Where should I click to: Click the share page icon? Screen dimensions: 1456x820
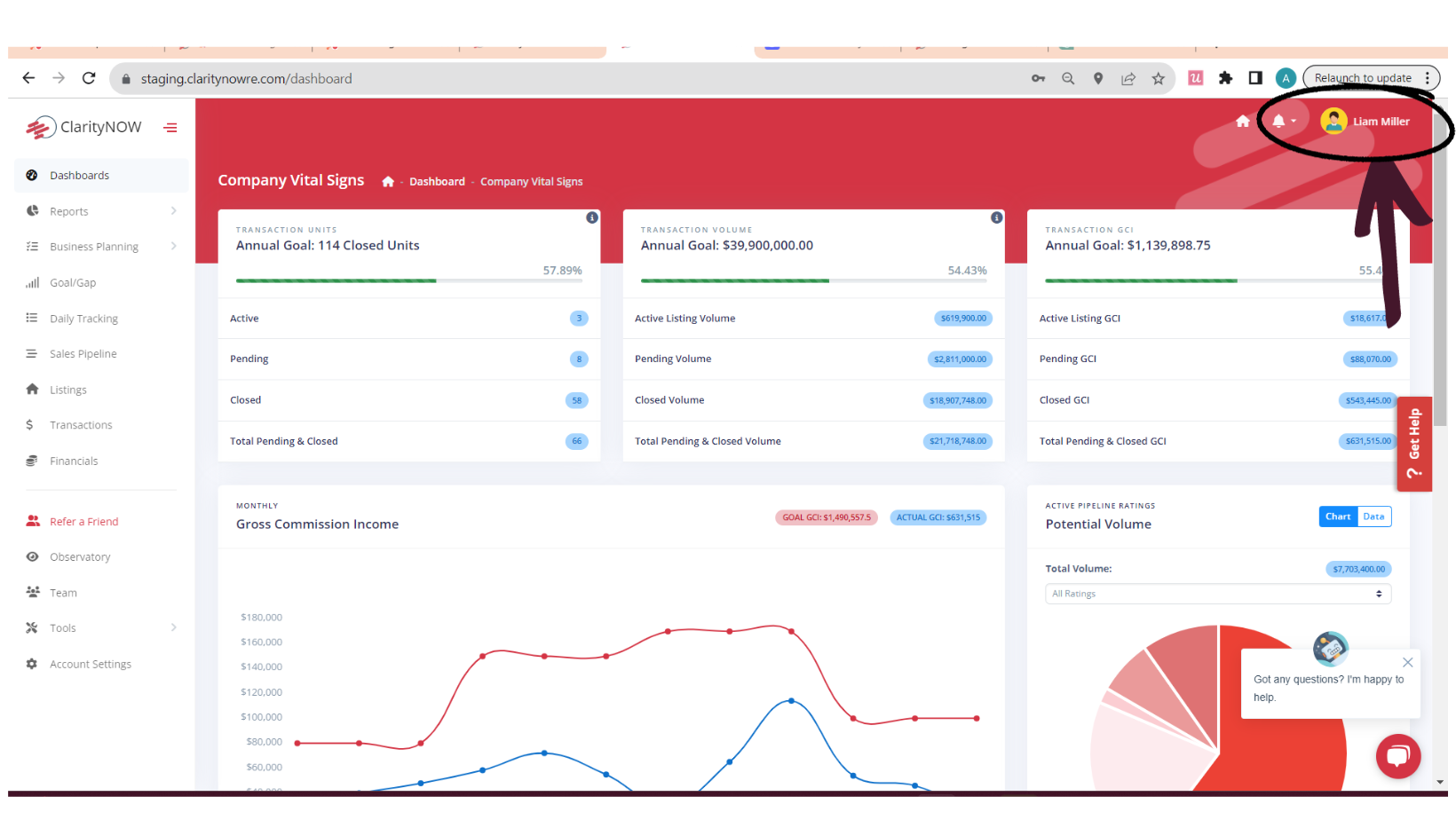tap(1128, 78)
